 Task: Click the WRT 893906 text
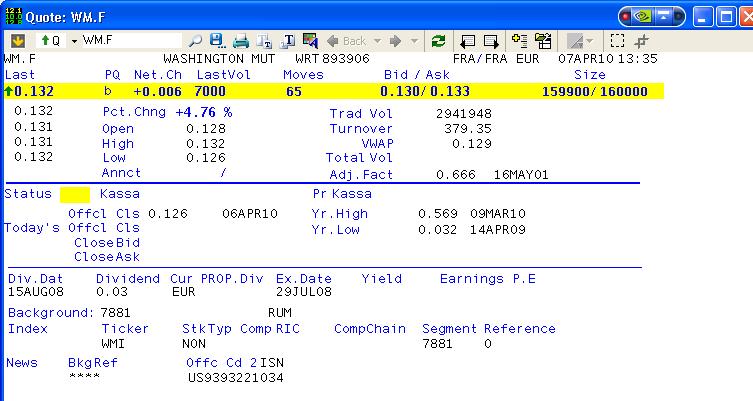(332, 59)
